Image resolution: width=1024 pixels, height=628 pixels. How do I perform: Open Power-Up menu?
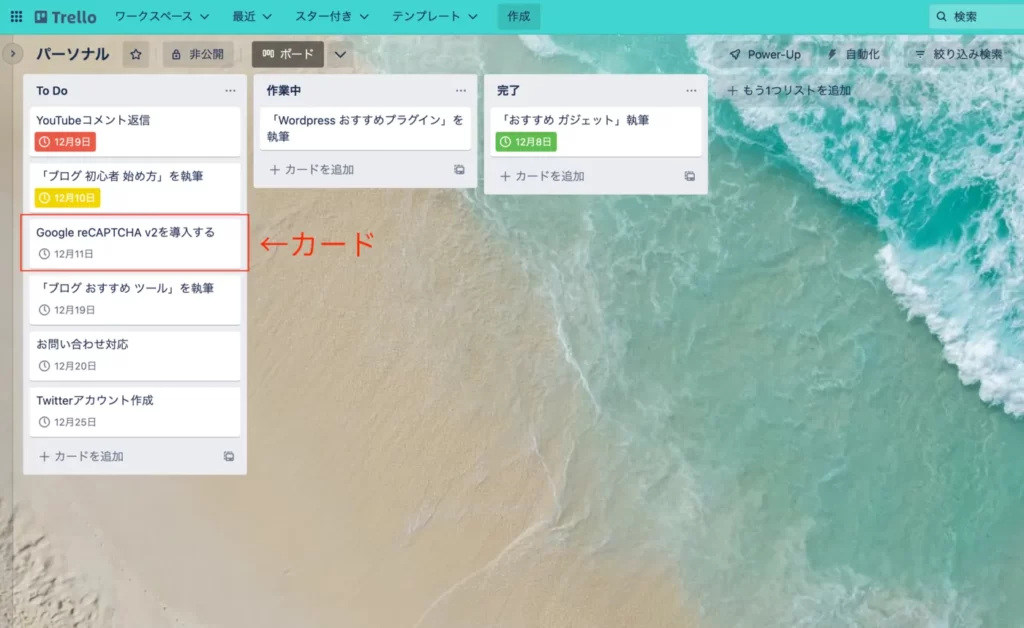pos(765,54)
